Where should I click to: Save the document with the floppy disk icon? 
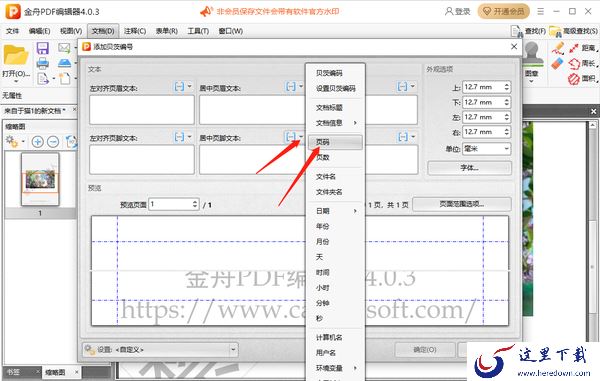[42, 48]
